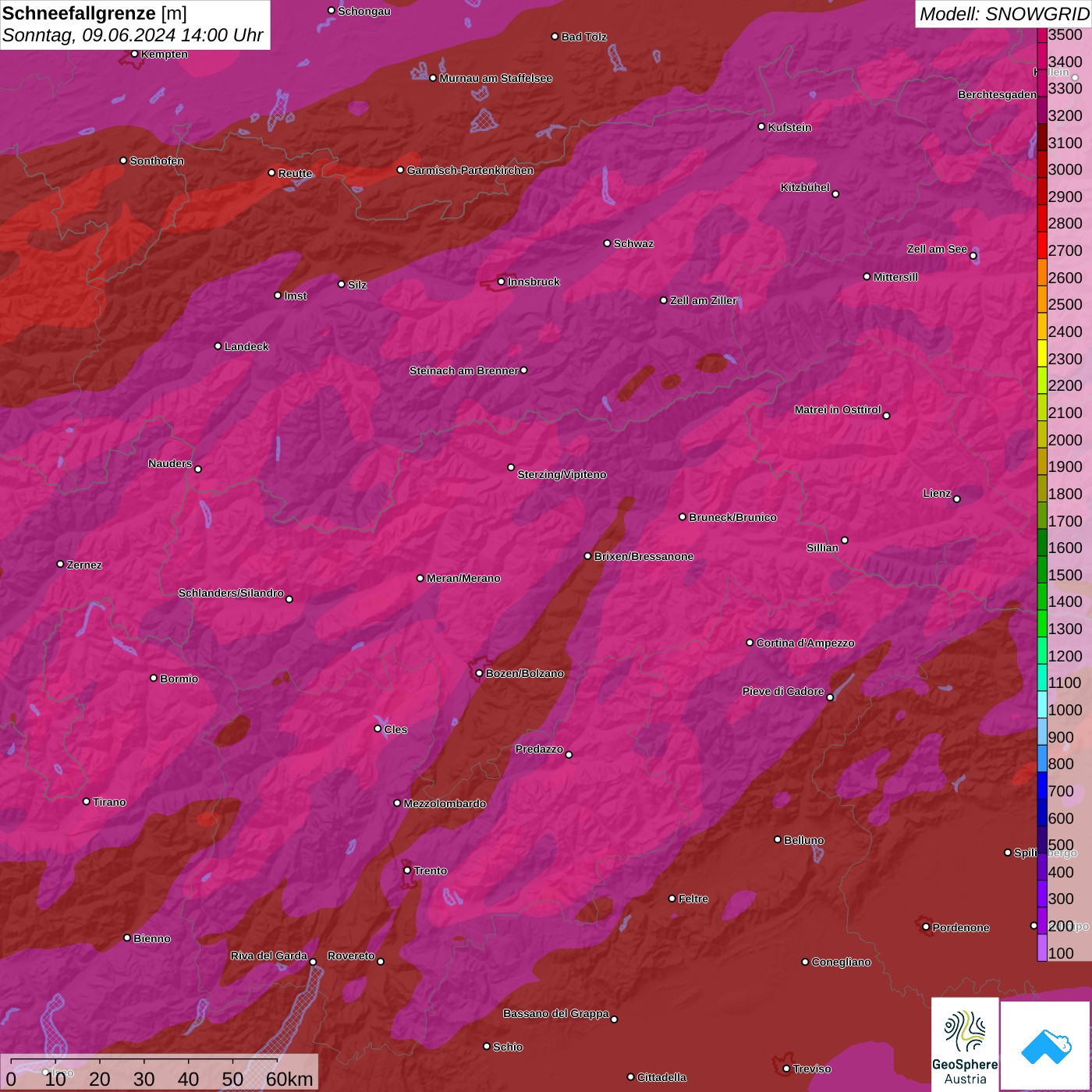This screenshot has width=1092, height=1092.
Task: Click the Murnau am Staffelsee label
Action: pyautogui.click(x=495, y=78)
